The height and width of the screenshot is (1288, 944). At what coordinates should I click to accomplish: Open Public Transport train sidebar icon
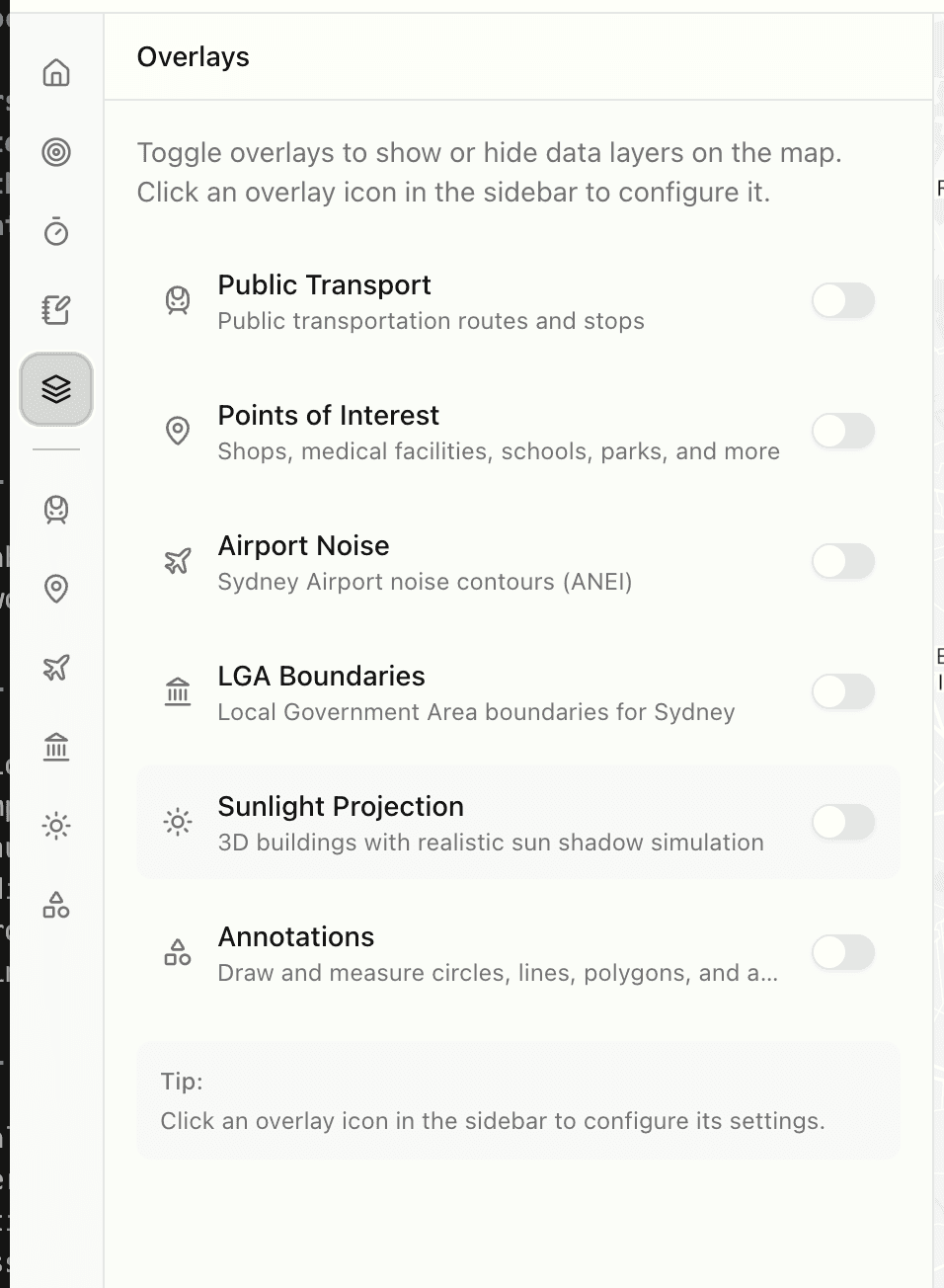coord(56,510)
